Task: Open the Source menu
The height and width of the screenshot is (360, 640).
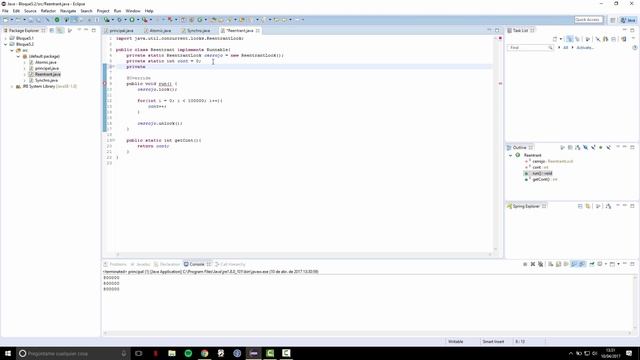Action: pyautogui.click(x=30, y=11)
